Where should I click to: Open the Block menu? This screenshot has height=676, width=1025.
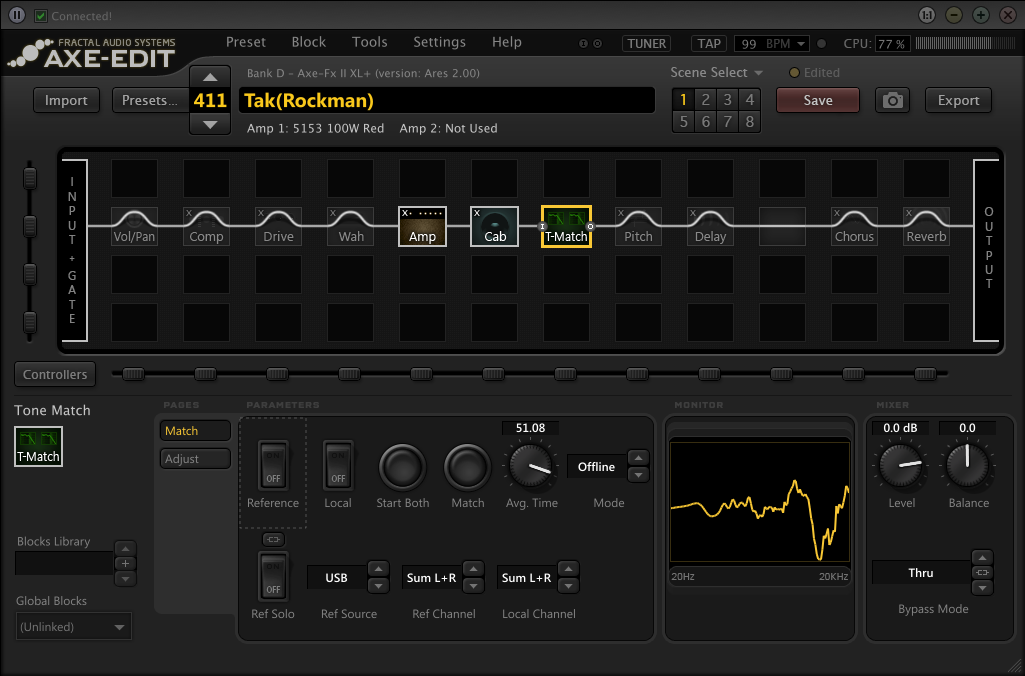pyautogui.click(x=309, y=42)
